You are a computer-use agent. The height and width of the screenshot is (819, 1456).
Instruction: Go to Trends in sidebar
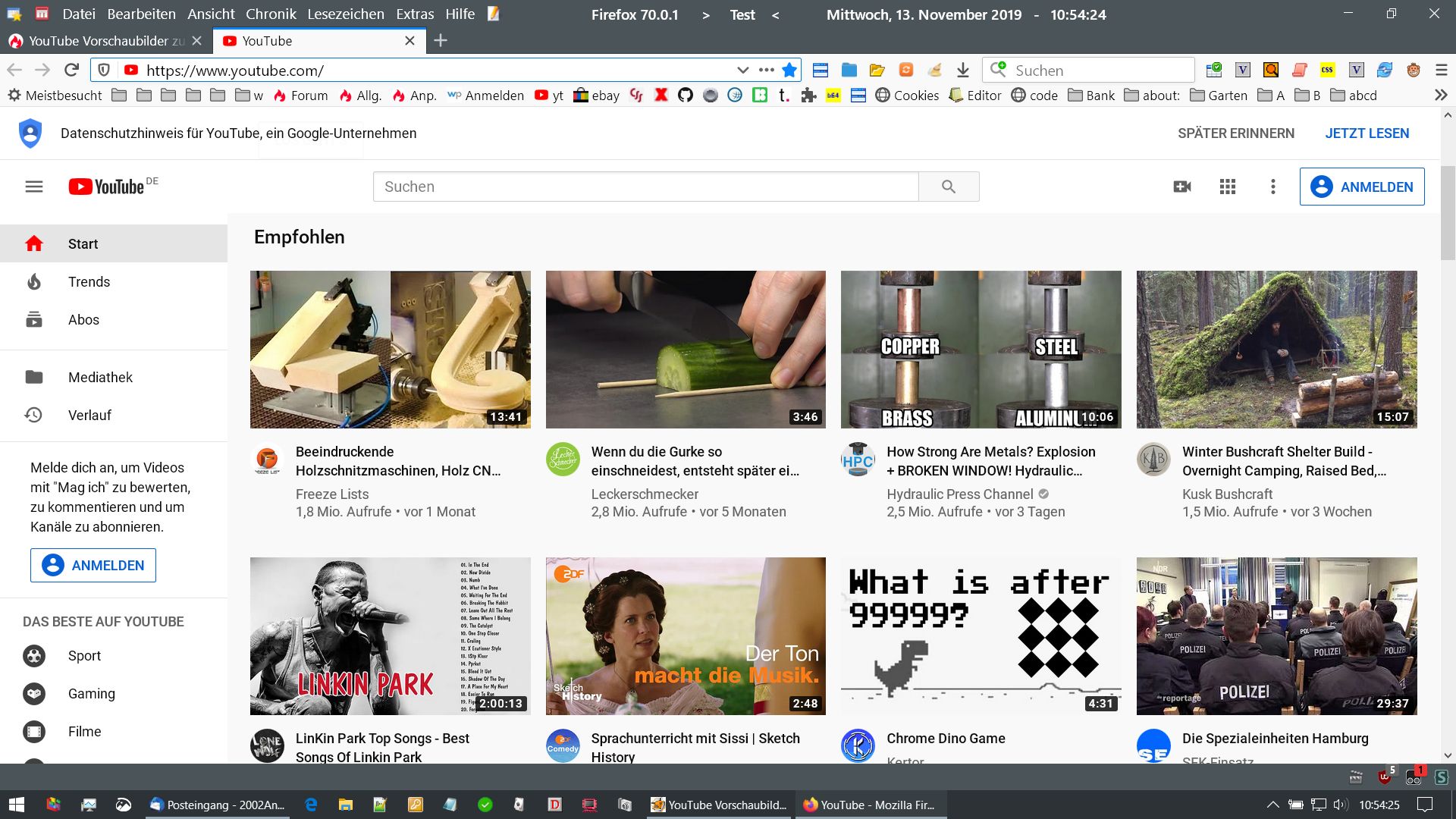pyautogui.click(x=89, y=281)
